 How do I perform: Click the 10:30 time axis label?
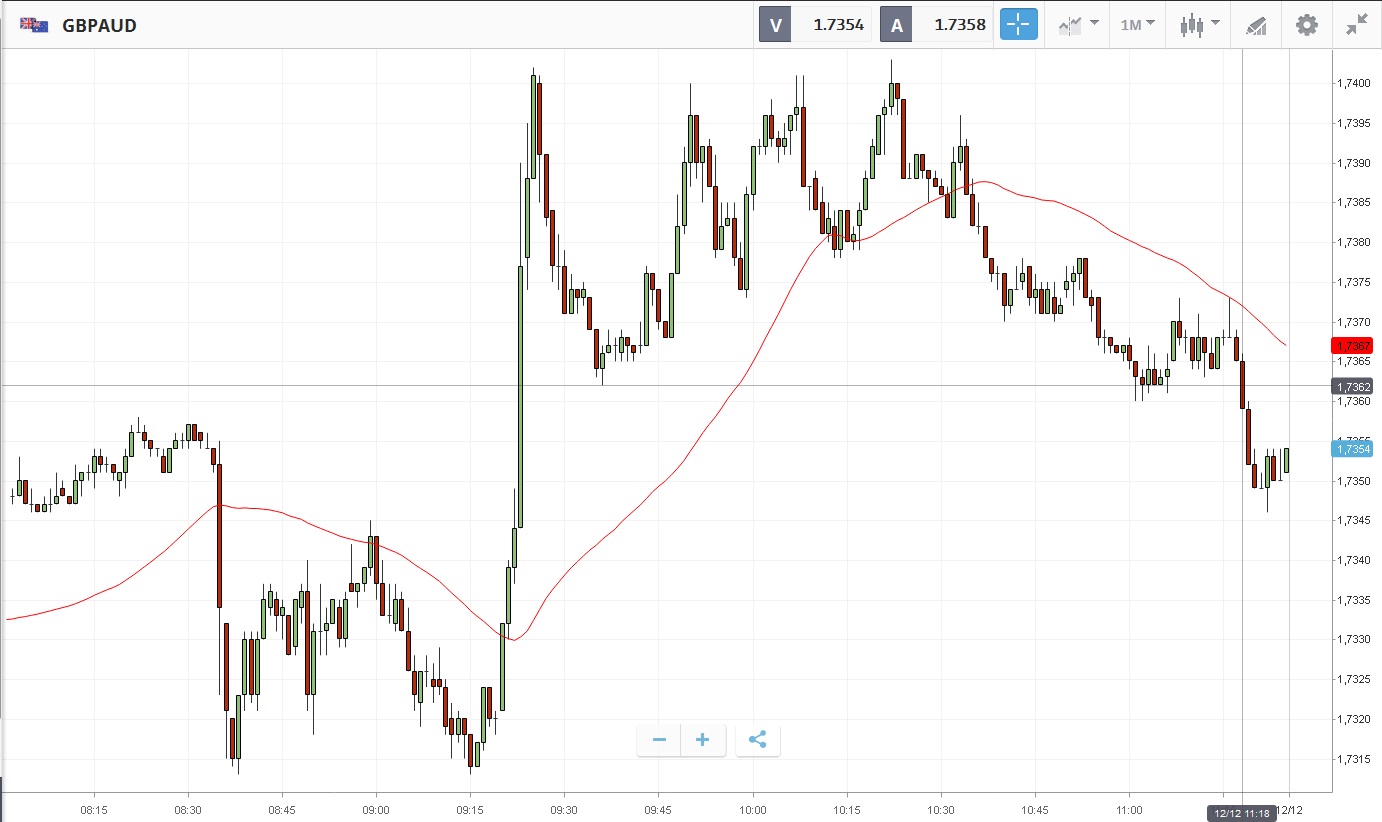[941, 810]
